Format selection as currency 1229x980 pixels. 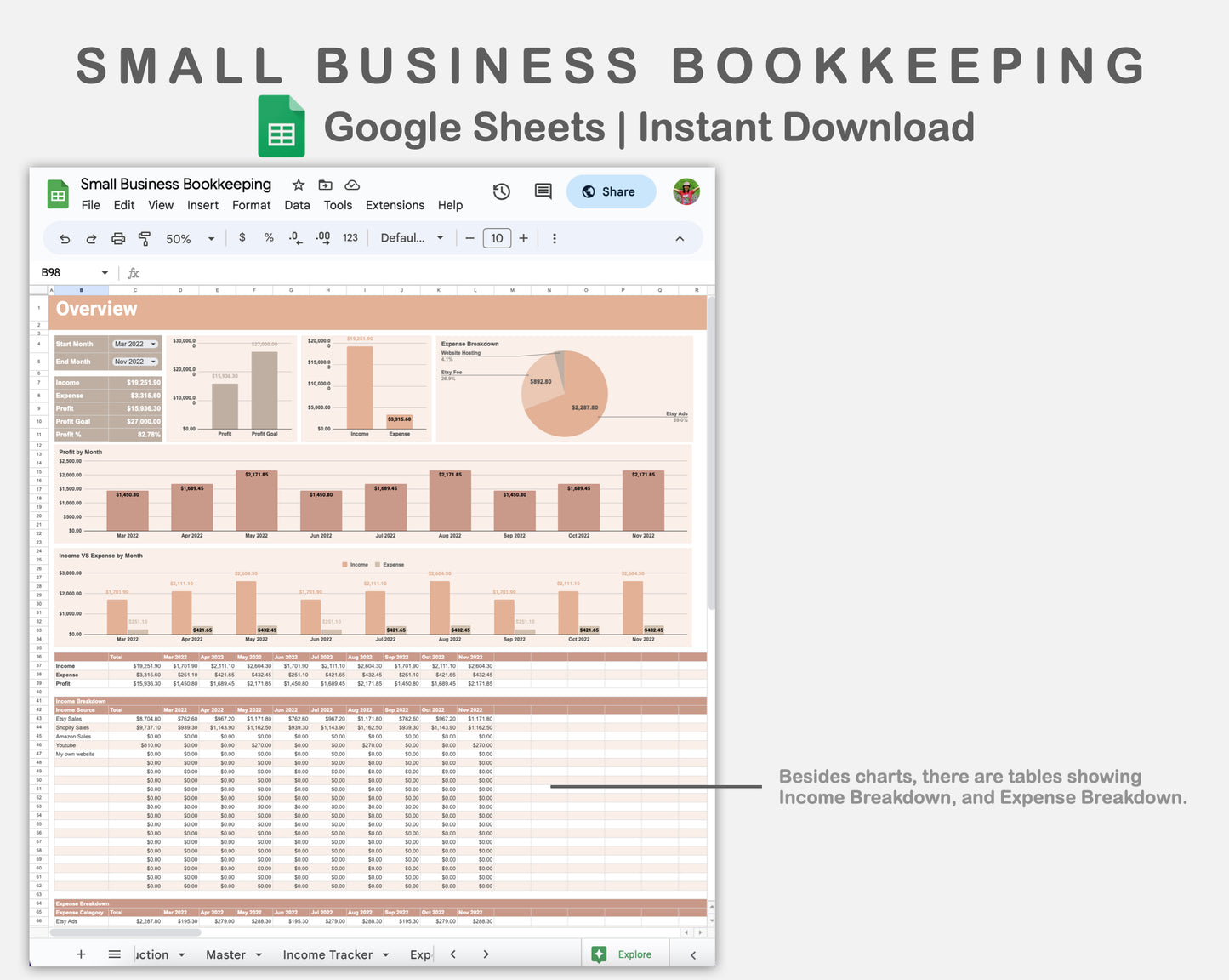click(242, 238)
